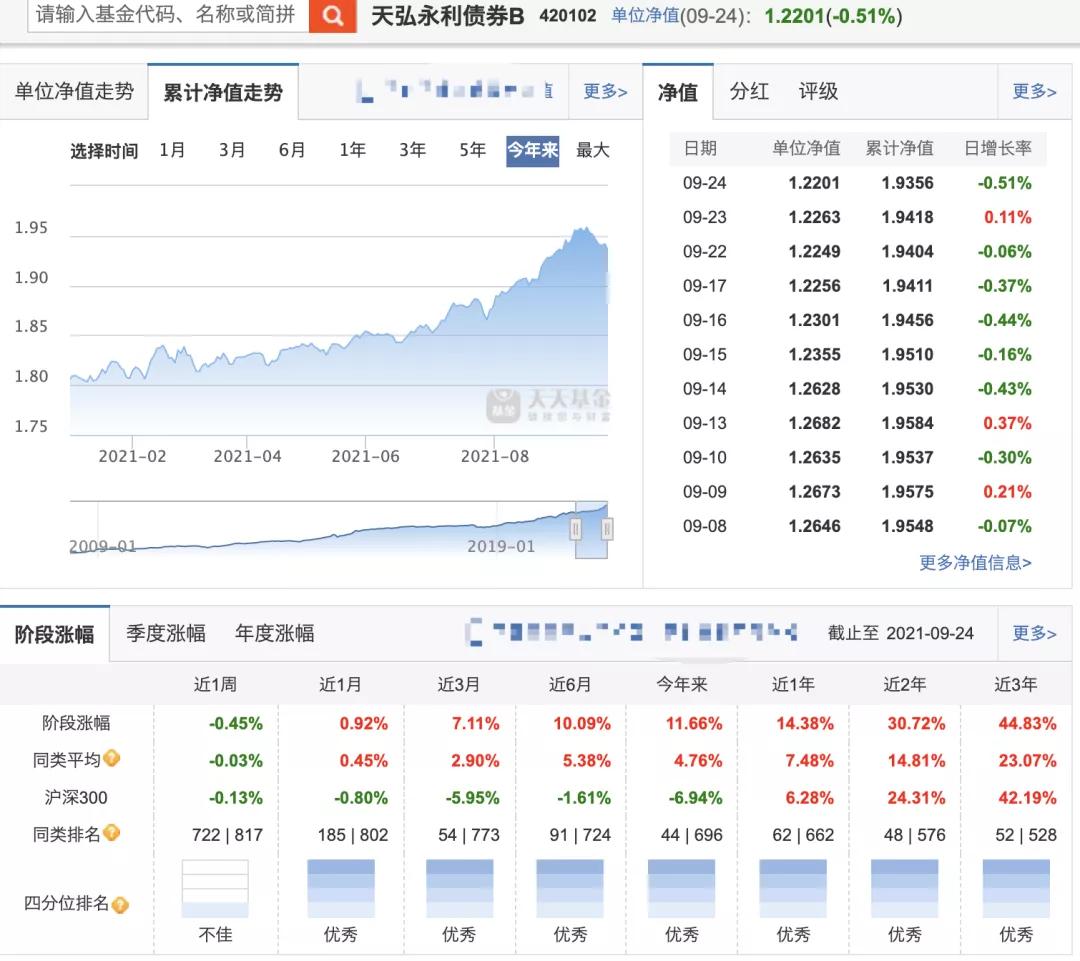This screenshot has height=961, width=1080.
Task: Select the 季度涨幅 tab
Action: 165,633
